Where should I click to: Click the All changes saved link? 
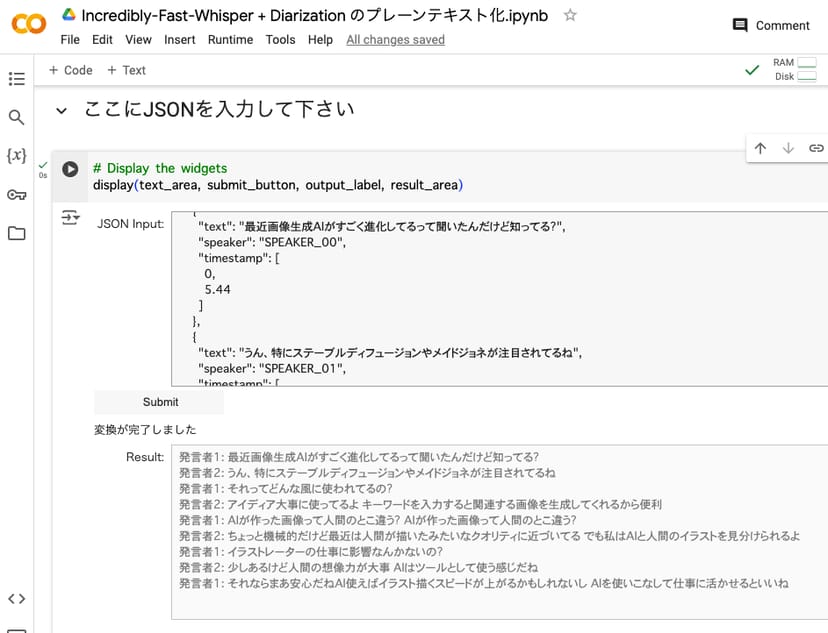tap(395, 40)
